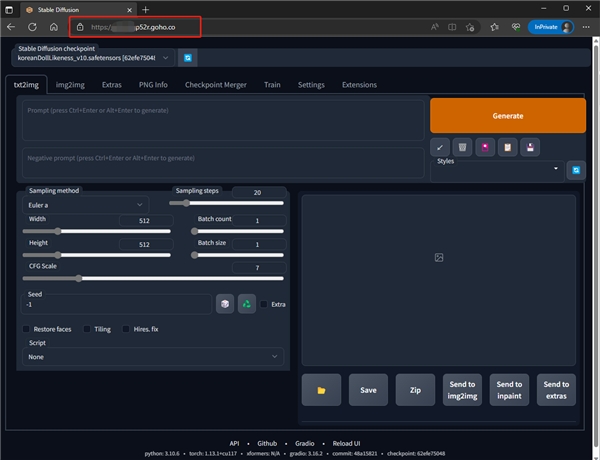Viewport: 600px width, 460px height.
Task: Click the site lock icon in the address bar
Action: pos(80,27)
